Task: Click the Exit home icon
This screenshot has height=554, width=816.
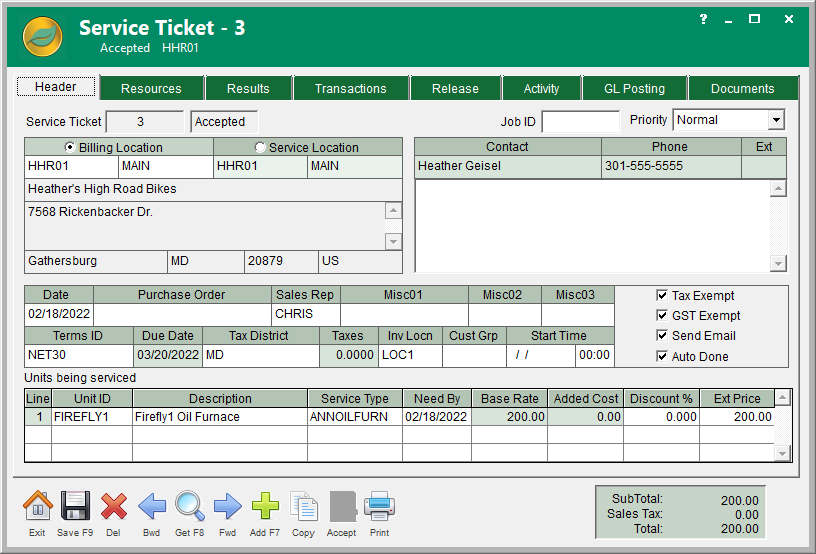Action: tap(37, 506)
